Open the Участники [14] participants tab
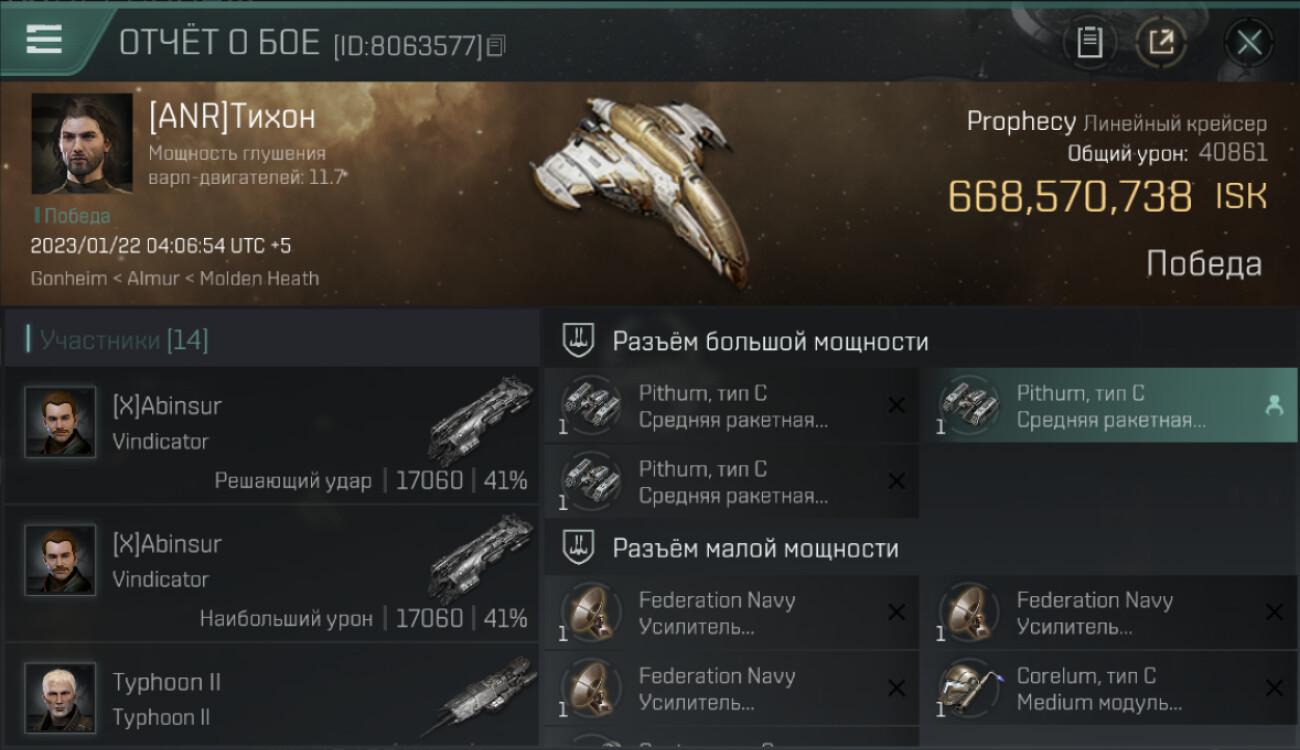This screenshot has width=1300, height=750. (x=124, y=340)
